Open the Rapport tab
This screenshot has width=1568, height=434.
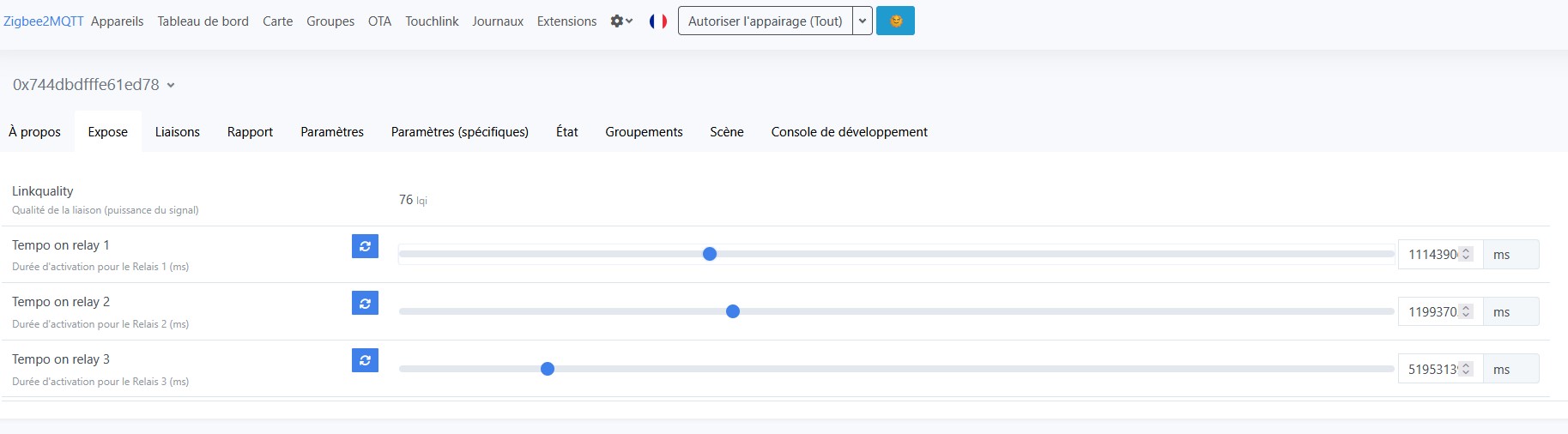point(251,132)
